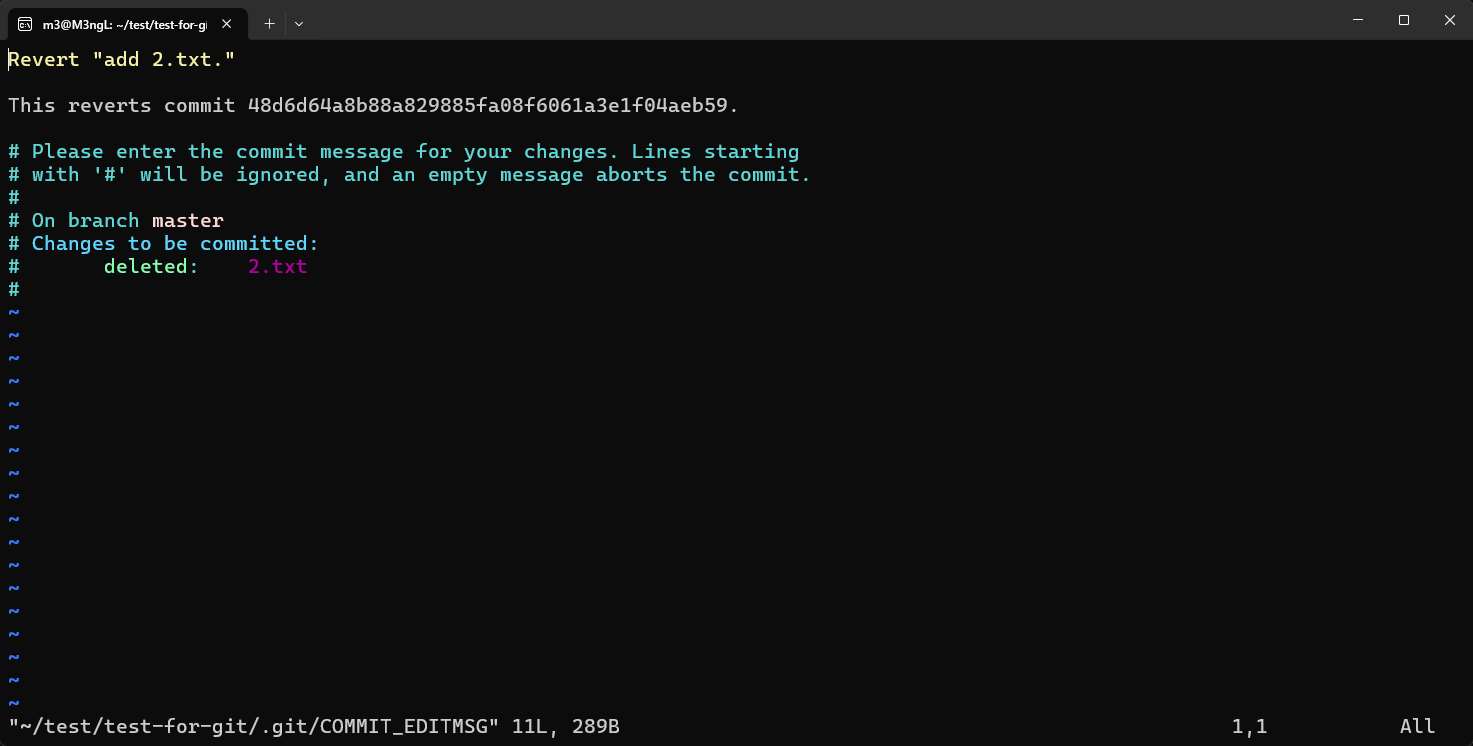1473x746 pixels.
Task: Click the tilde icon on the first empty line
Action: (x=13, y=311)
